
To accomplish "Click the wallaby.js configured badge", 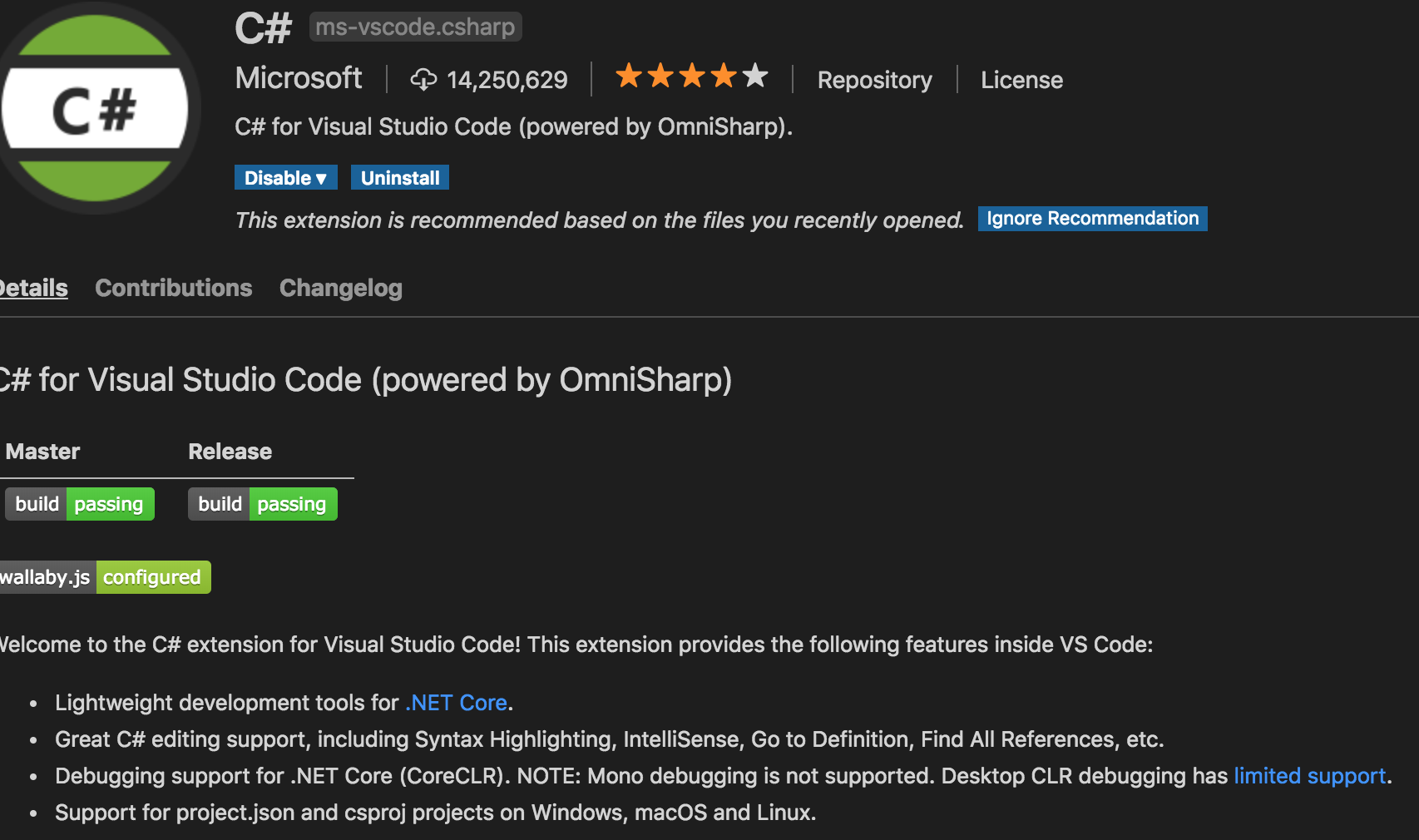I will (x=105, y=577).
